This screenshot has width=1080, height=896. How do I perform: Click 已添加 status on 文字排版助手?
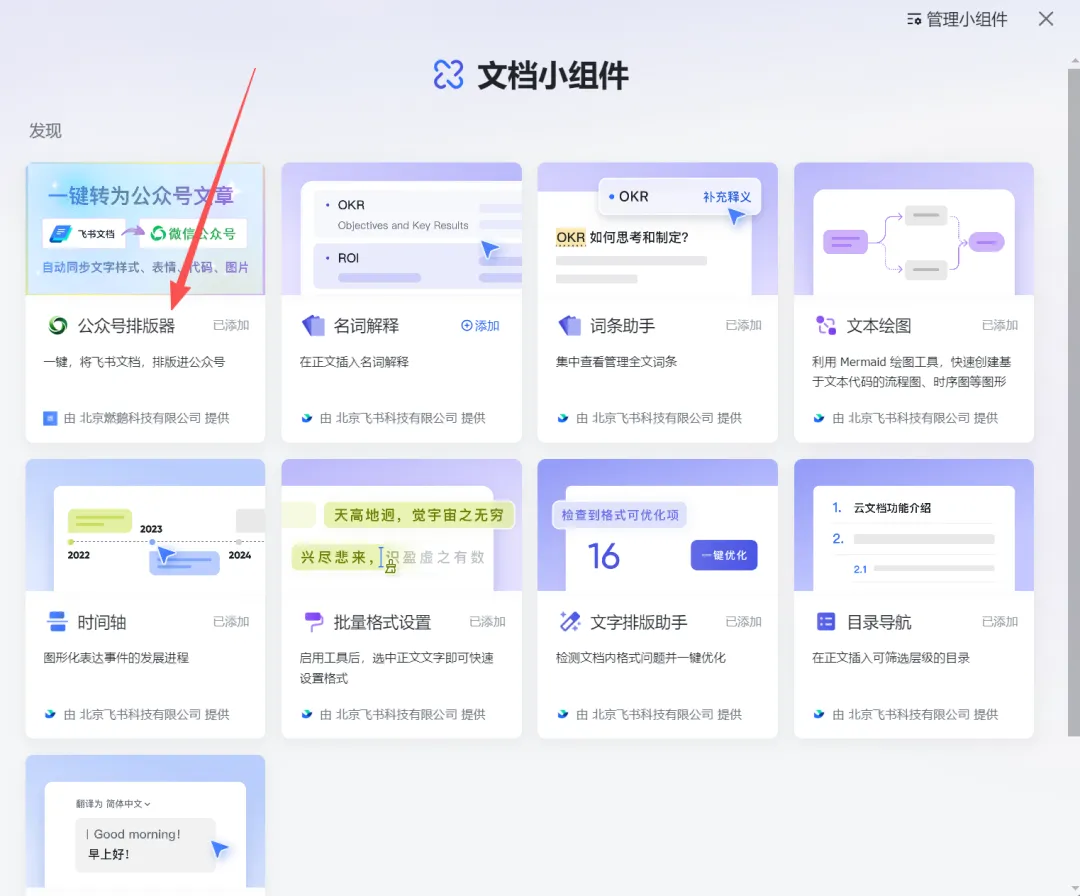(x=743, y=621)
